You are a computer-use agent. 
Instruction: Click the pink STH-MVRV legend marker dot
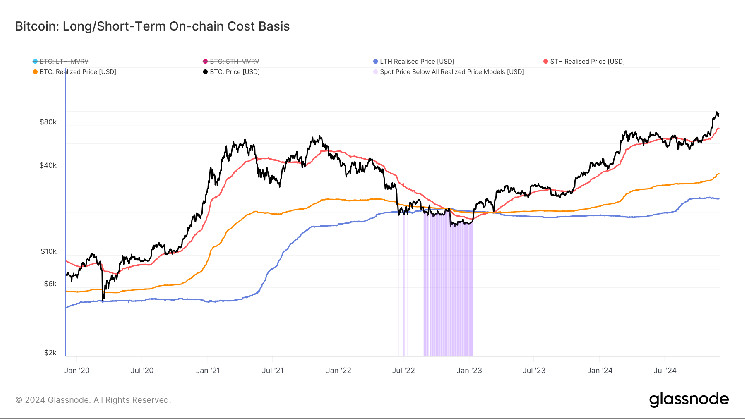[x=207, y=63]
